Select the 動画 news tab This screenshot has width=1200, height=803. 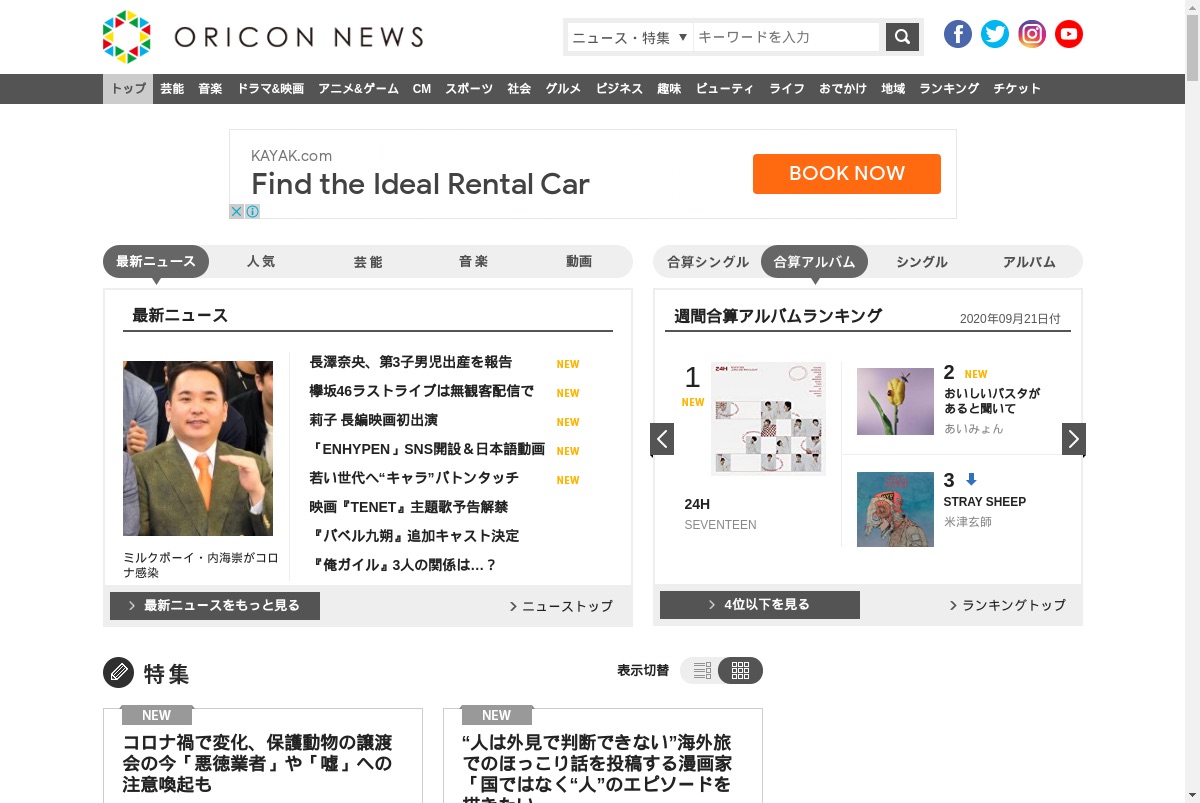[x=579, y=262]
